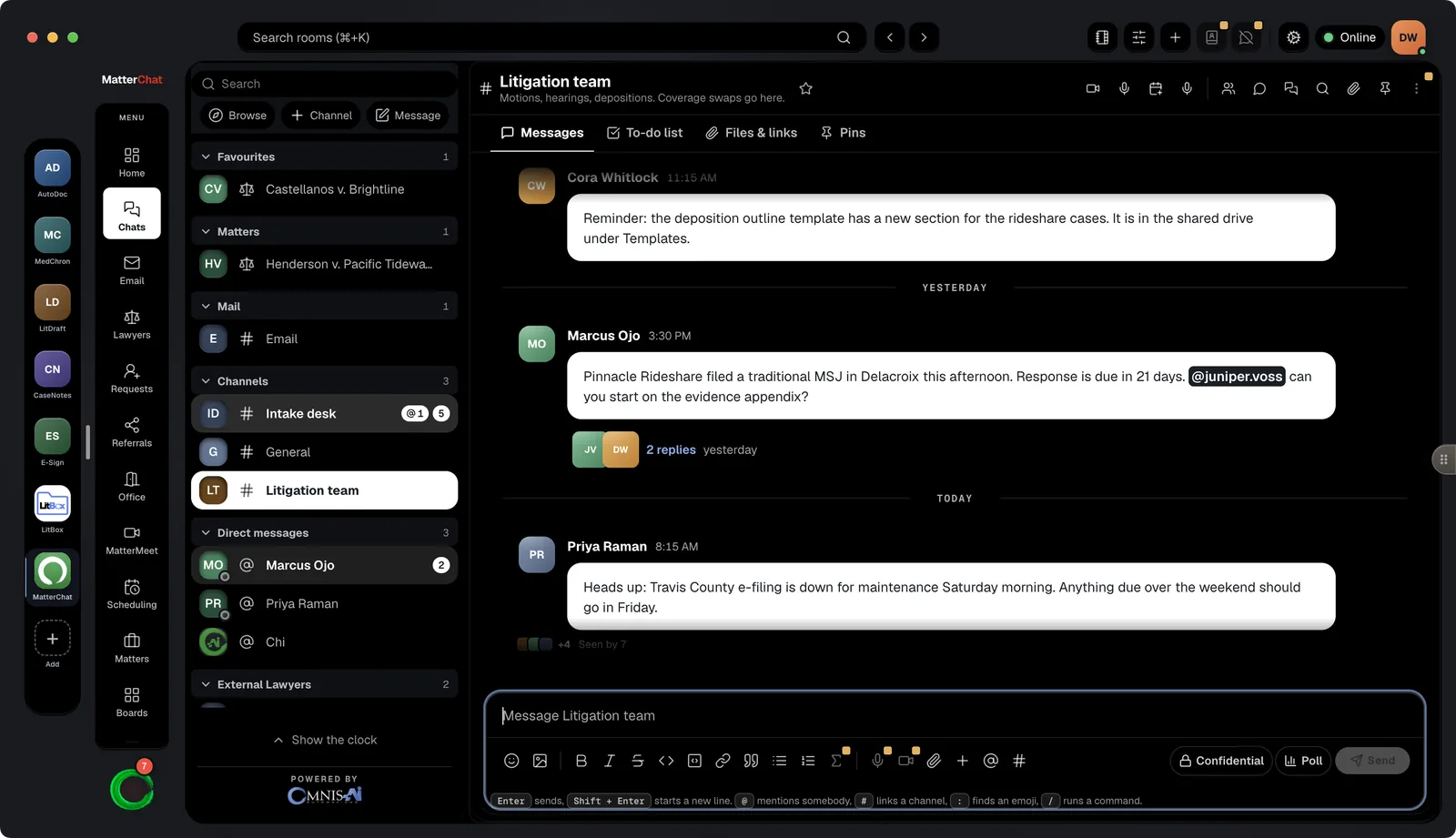The width and height of the screenshot is (1456, 838).
Task: Insert inline code in composer
Action: (666, 761)
